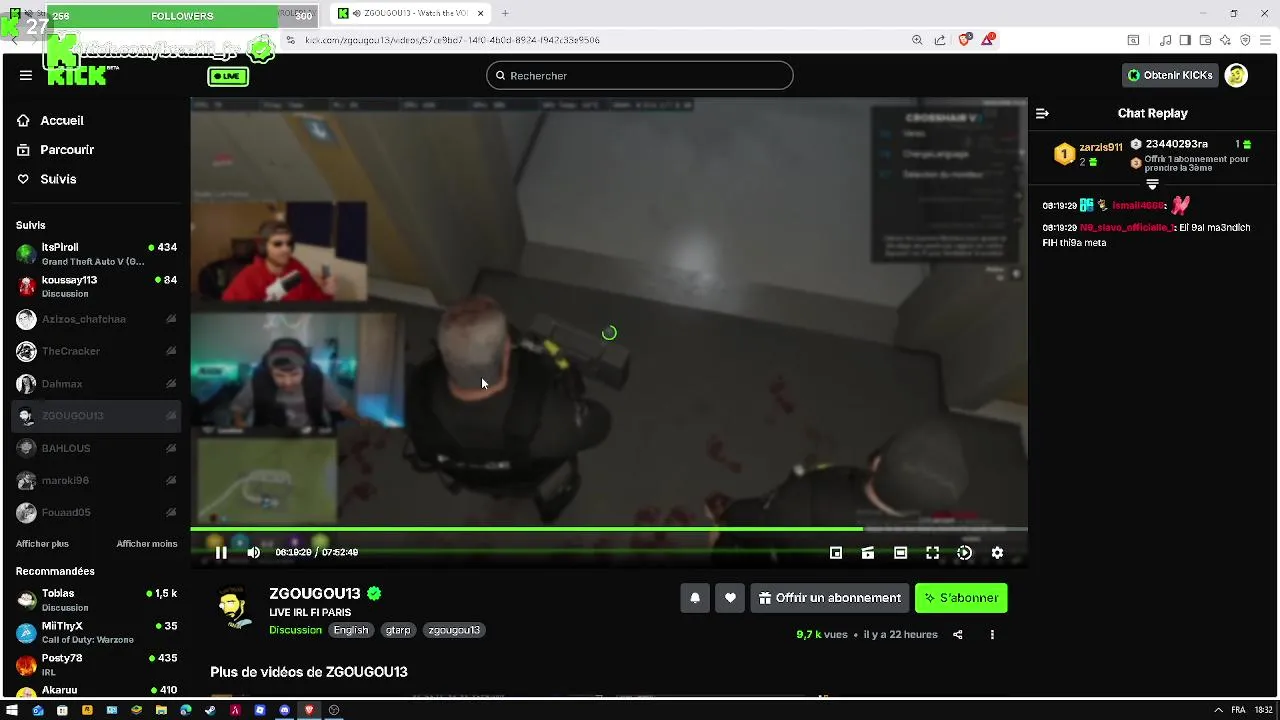Change the playback speed
Image resolution: width=1280 pixels, height=720 pixels.
(964, 552)
